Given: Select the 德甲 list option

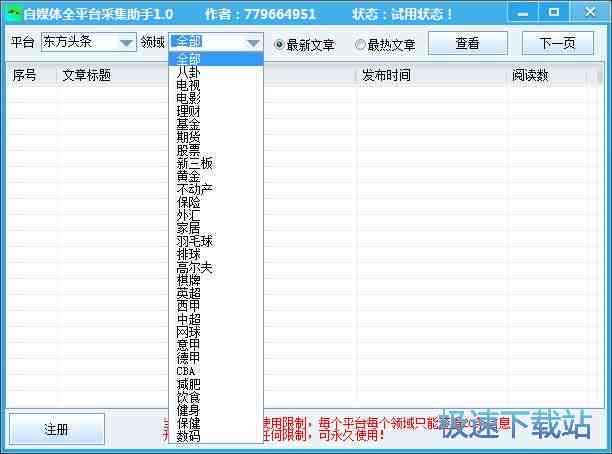Looking at the screenshot, I should tap(216, 358).
